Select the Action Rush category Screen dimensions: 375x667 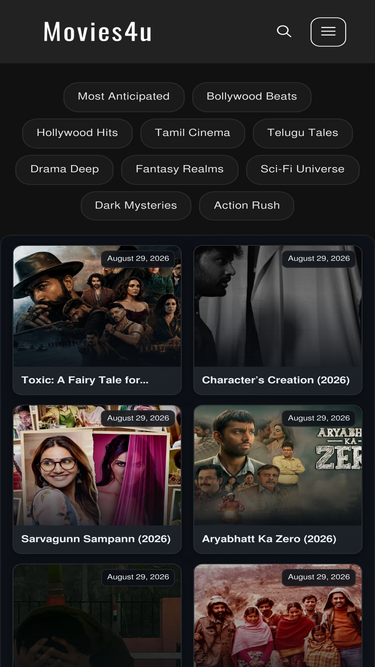click(247, 205)
